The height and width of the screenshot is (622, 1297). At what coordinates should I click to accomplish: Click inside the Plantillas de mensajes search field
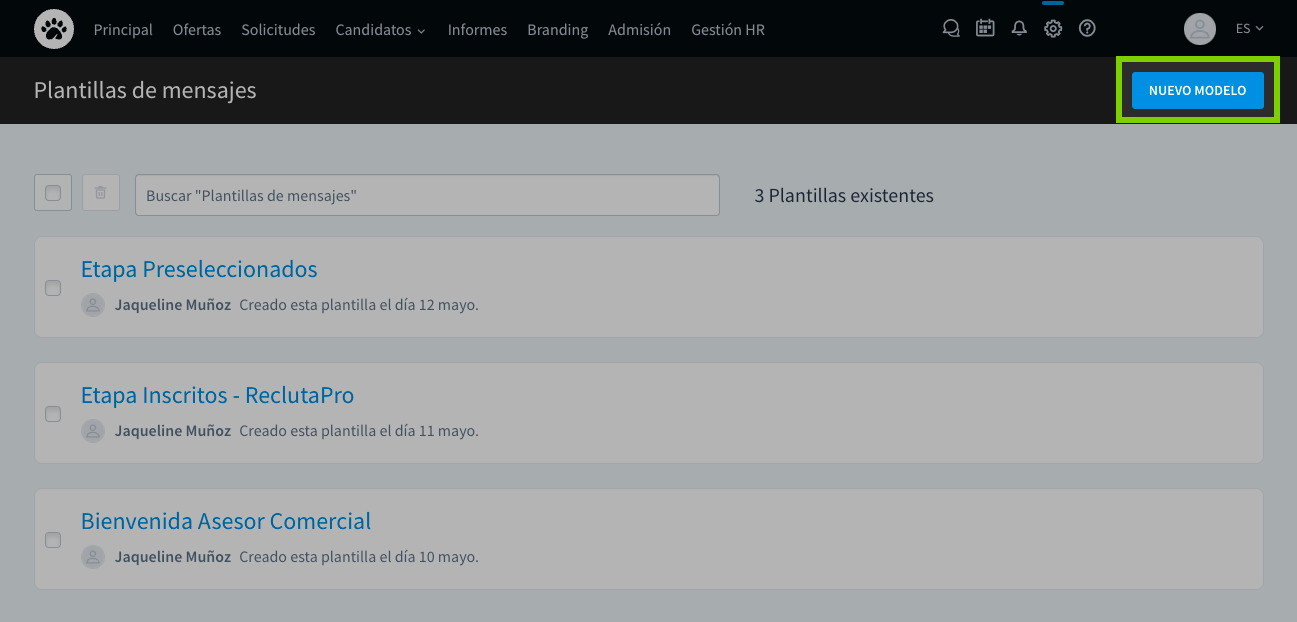(x=427, y=194)
